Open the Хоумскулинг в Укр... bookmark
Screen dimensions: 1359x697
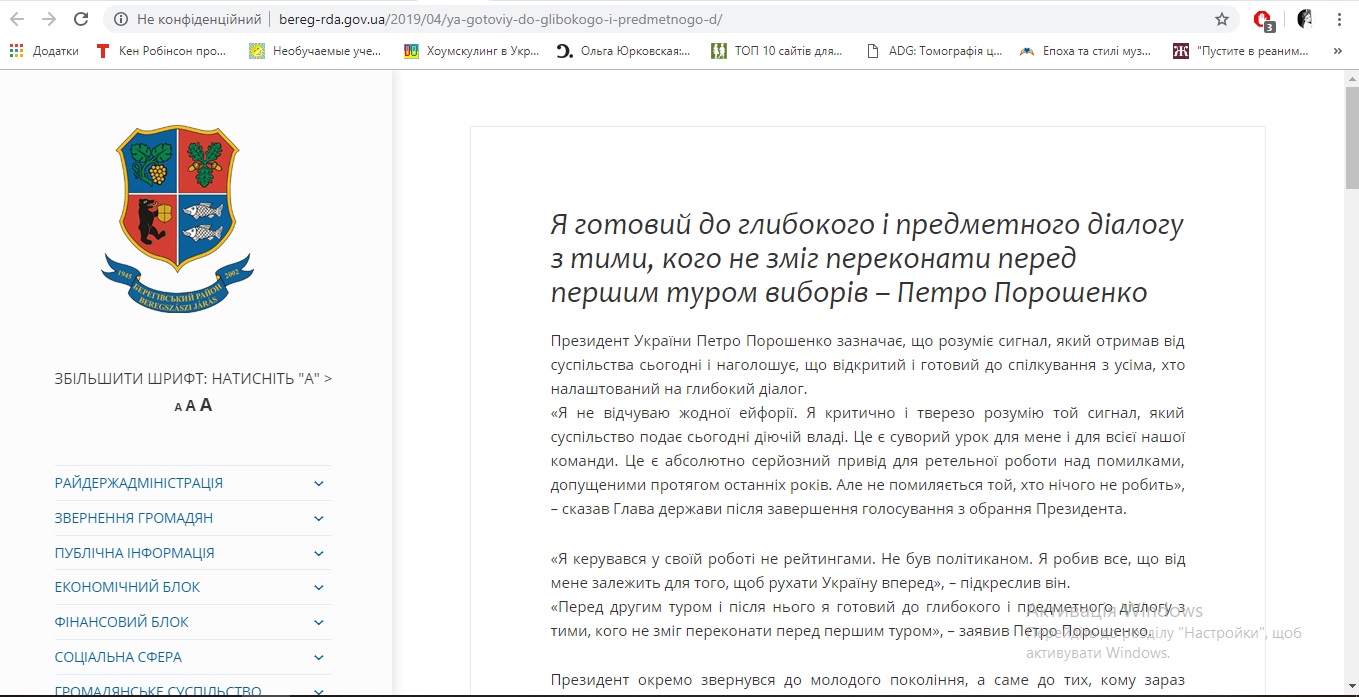[x=472, y=50]
